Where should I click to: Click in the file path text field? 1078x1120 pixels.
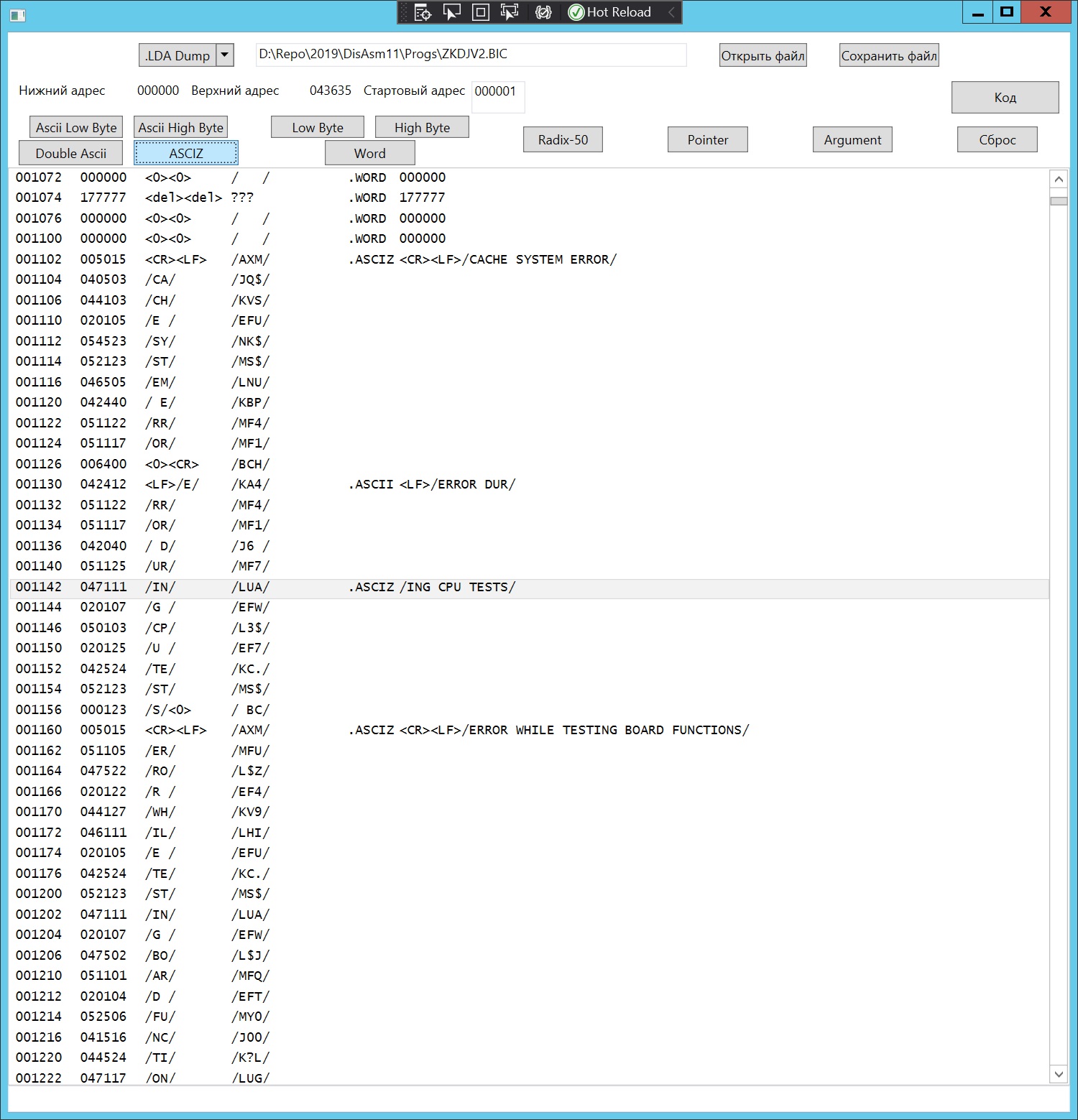[x=471, y=55]
